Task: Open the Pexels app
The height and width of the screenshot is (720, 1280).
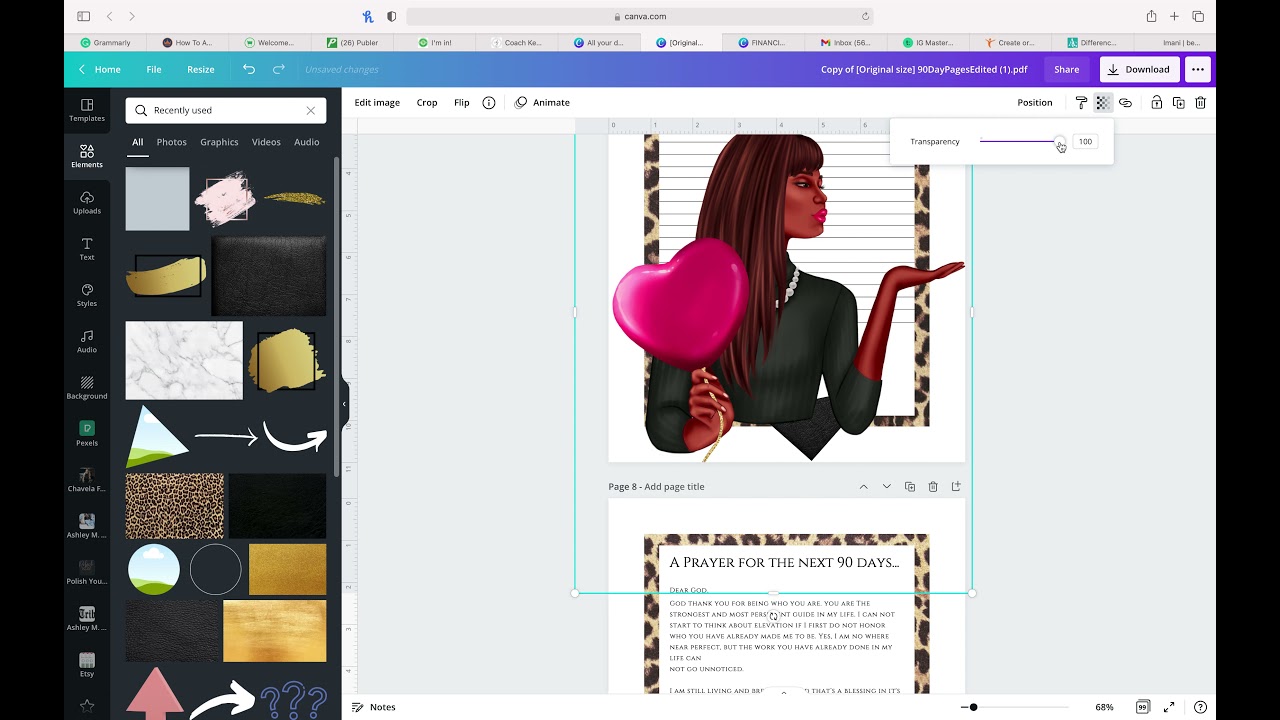Action: (87, 434)
